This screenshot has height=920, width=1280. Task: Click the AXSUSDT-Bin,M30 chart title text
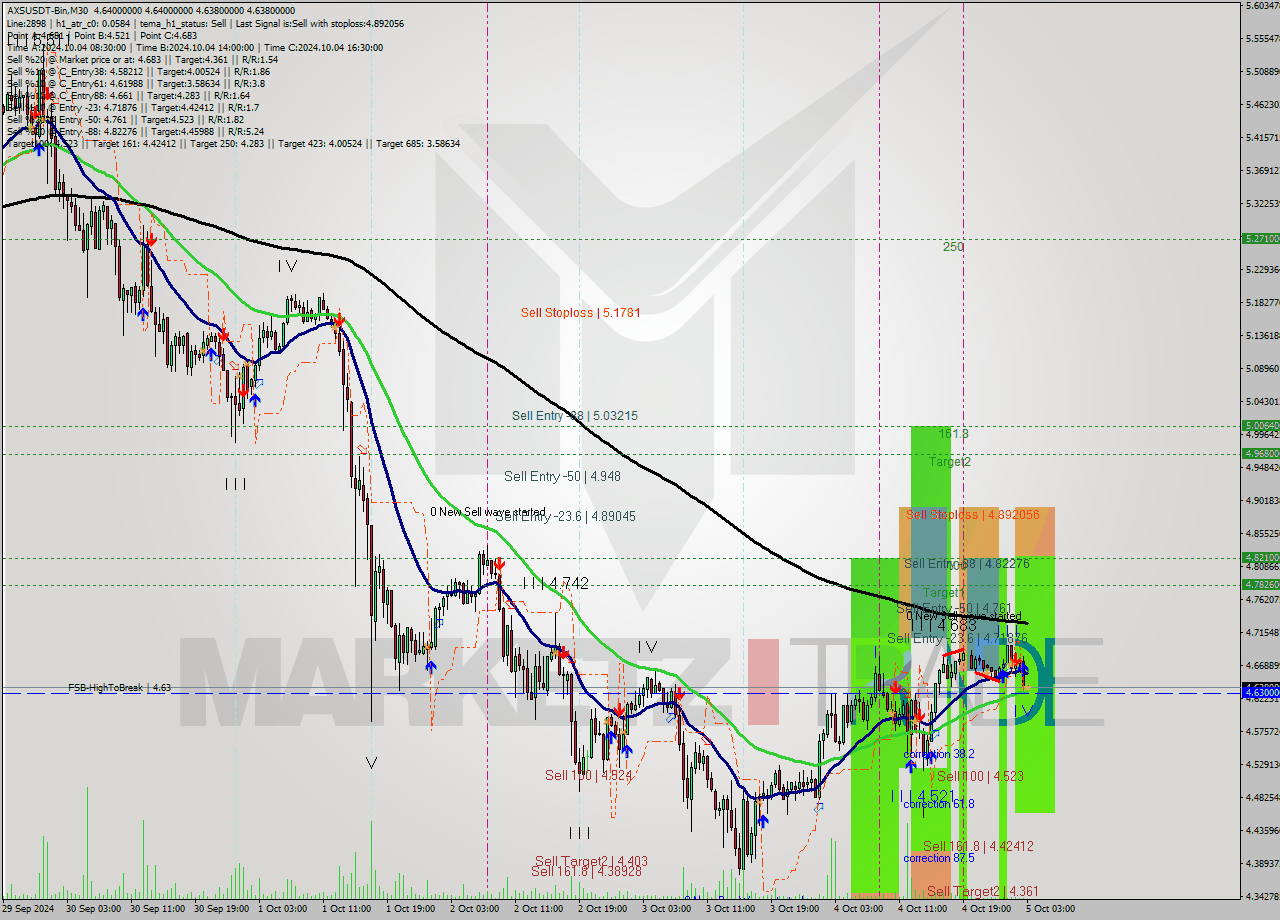[47, 11]
